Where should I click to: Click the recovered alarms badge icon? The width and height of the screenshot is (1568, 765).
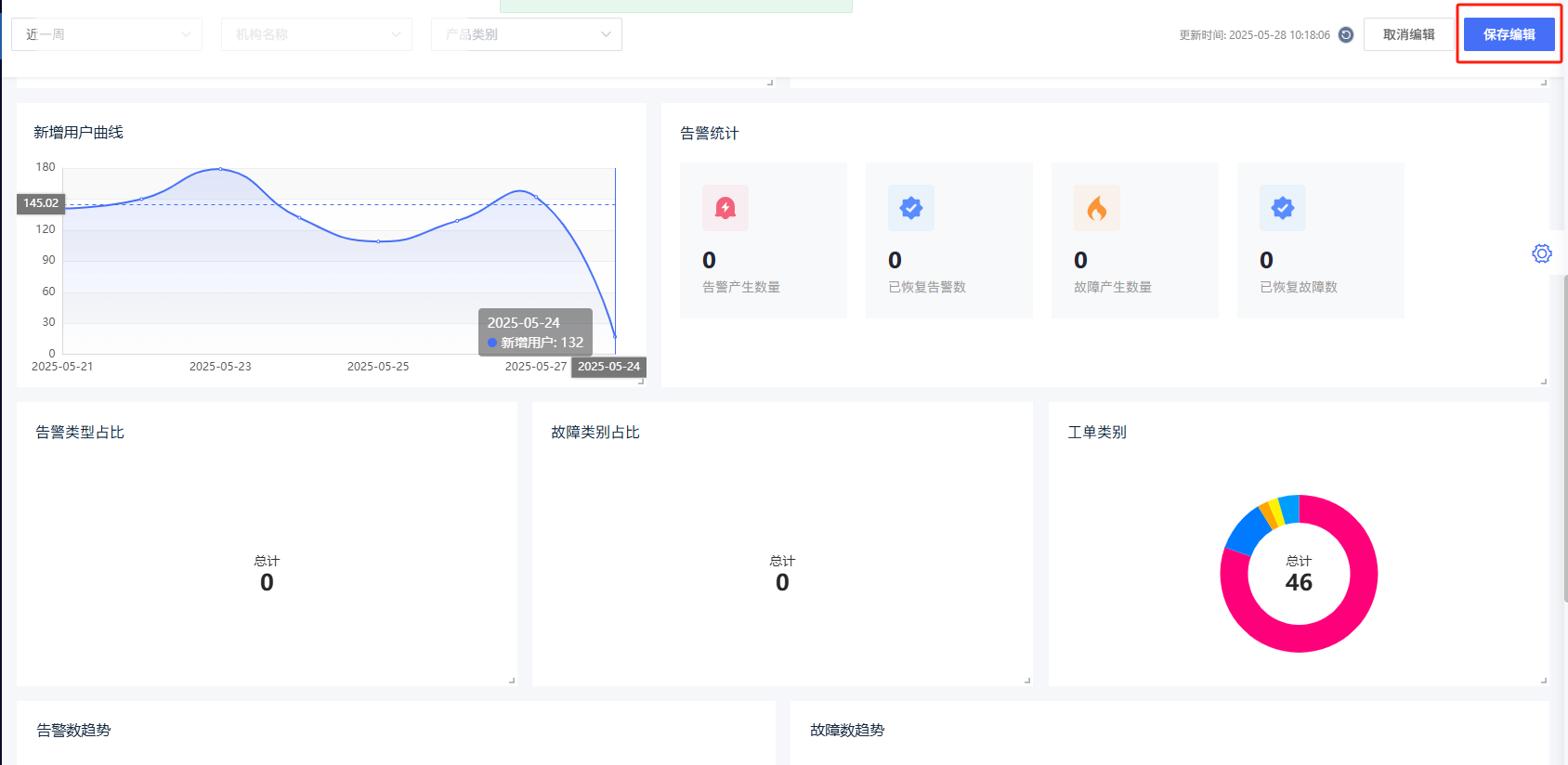pyautogui.click(x=911, y=208)
